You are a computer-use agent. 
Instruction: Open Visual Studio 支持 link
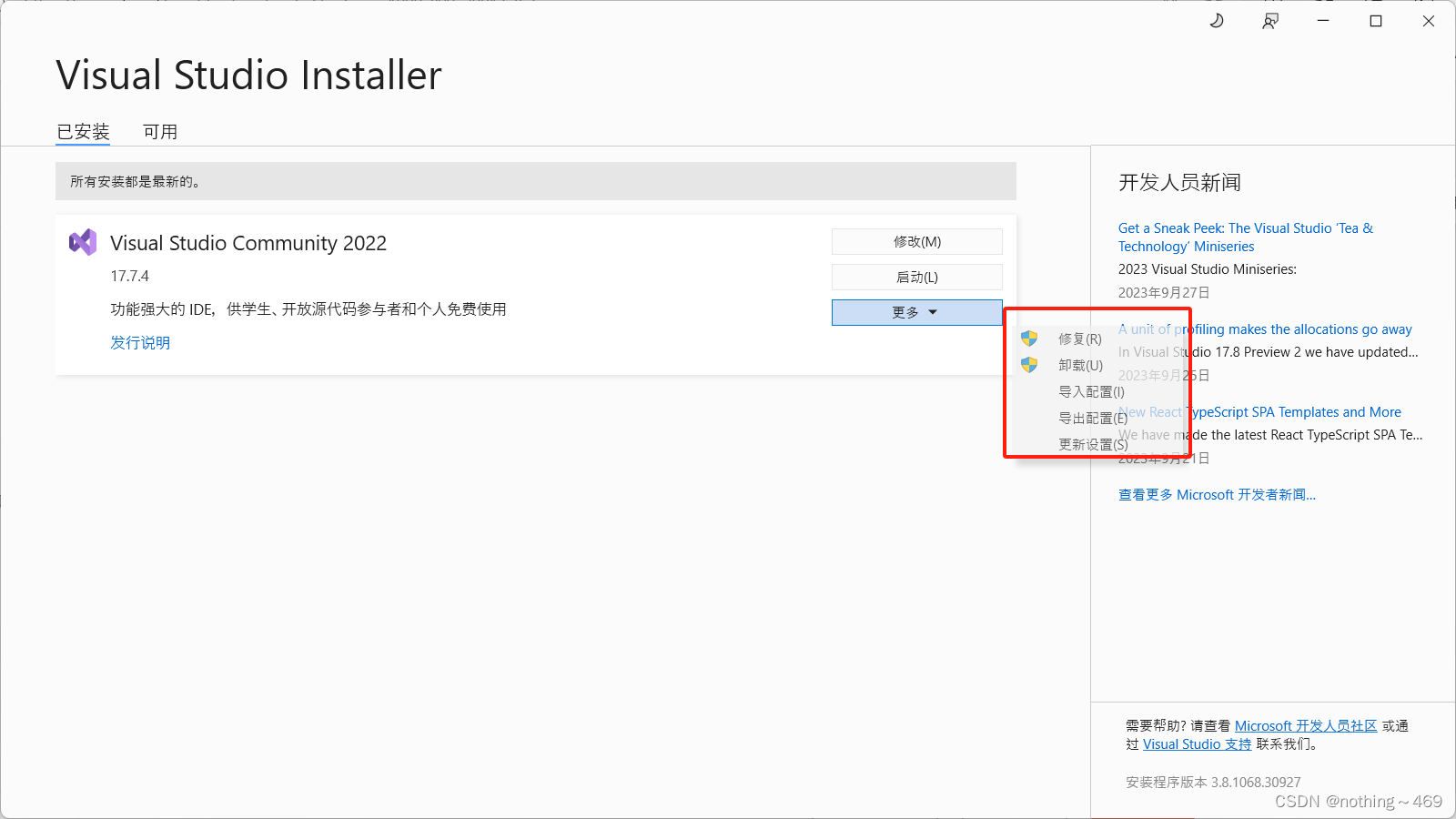click(x=1198, y=743)
